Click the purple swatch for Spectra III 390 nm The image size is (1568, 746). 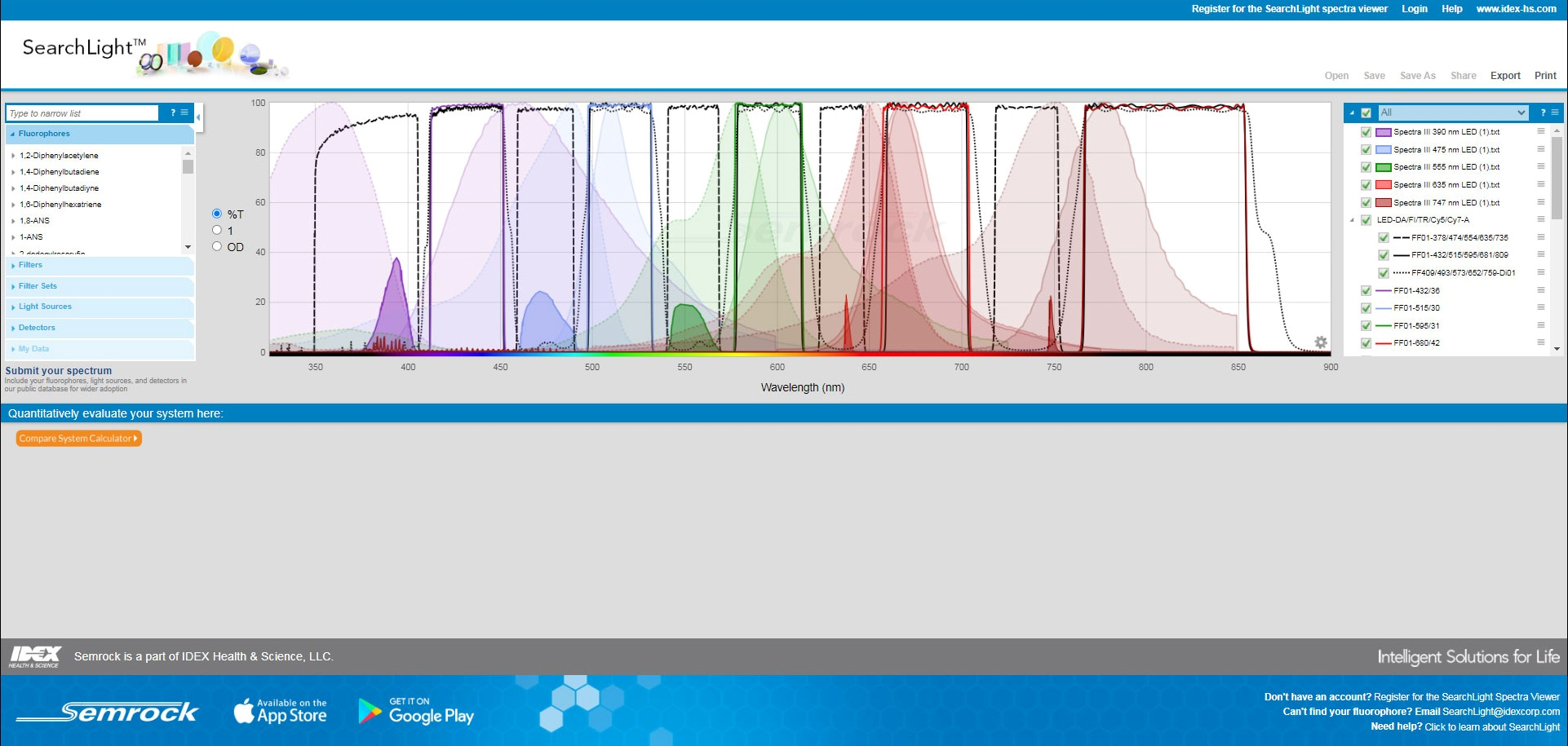point(1384,132)
